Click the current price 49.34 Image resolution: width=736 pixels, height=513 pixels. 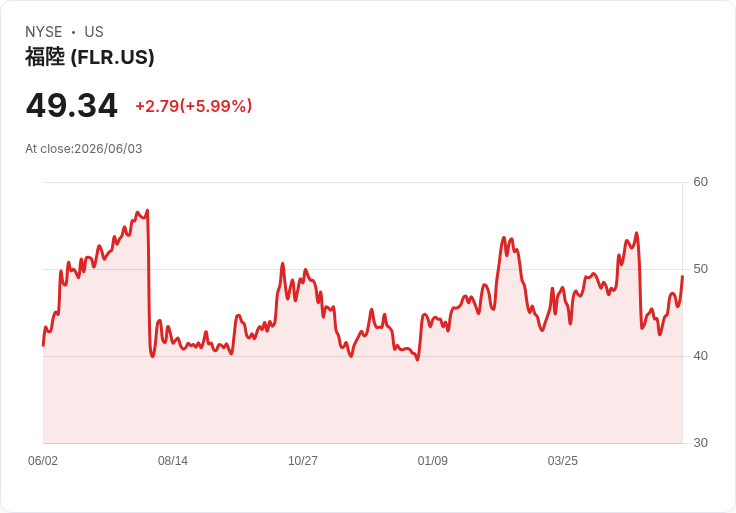(x=71, y=106)
